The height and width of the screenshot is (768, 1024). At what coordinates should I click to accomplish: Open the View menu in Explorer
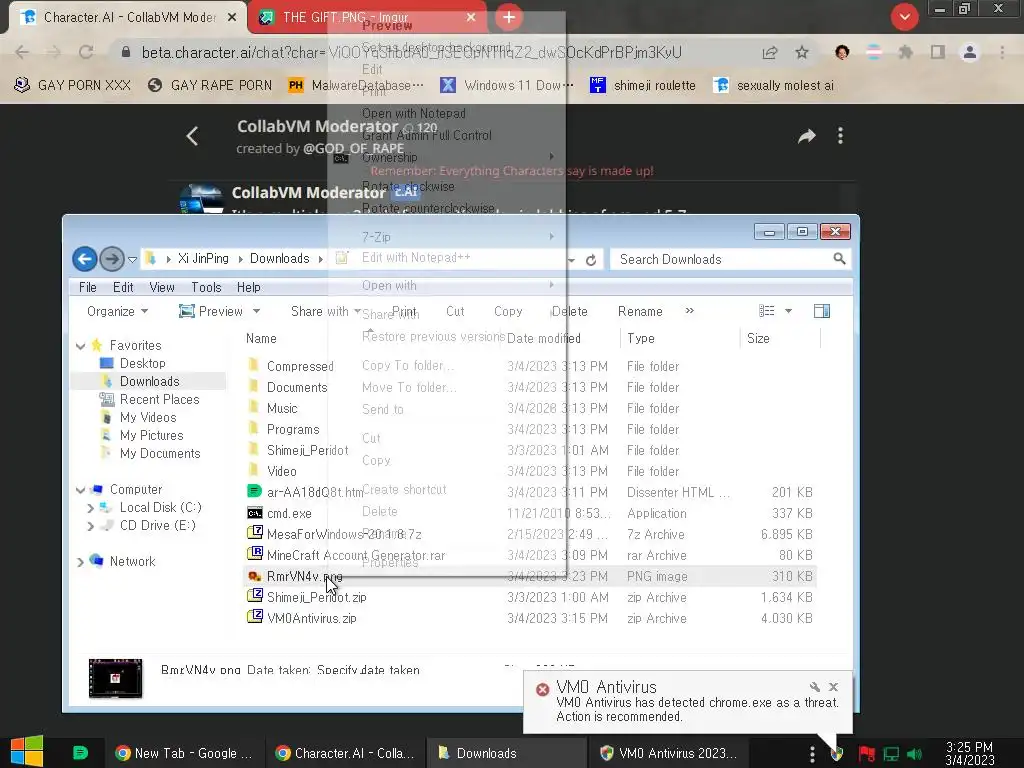pos(161,287)
